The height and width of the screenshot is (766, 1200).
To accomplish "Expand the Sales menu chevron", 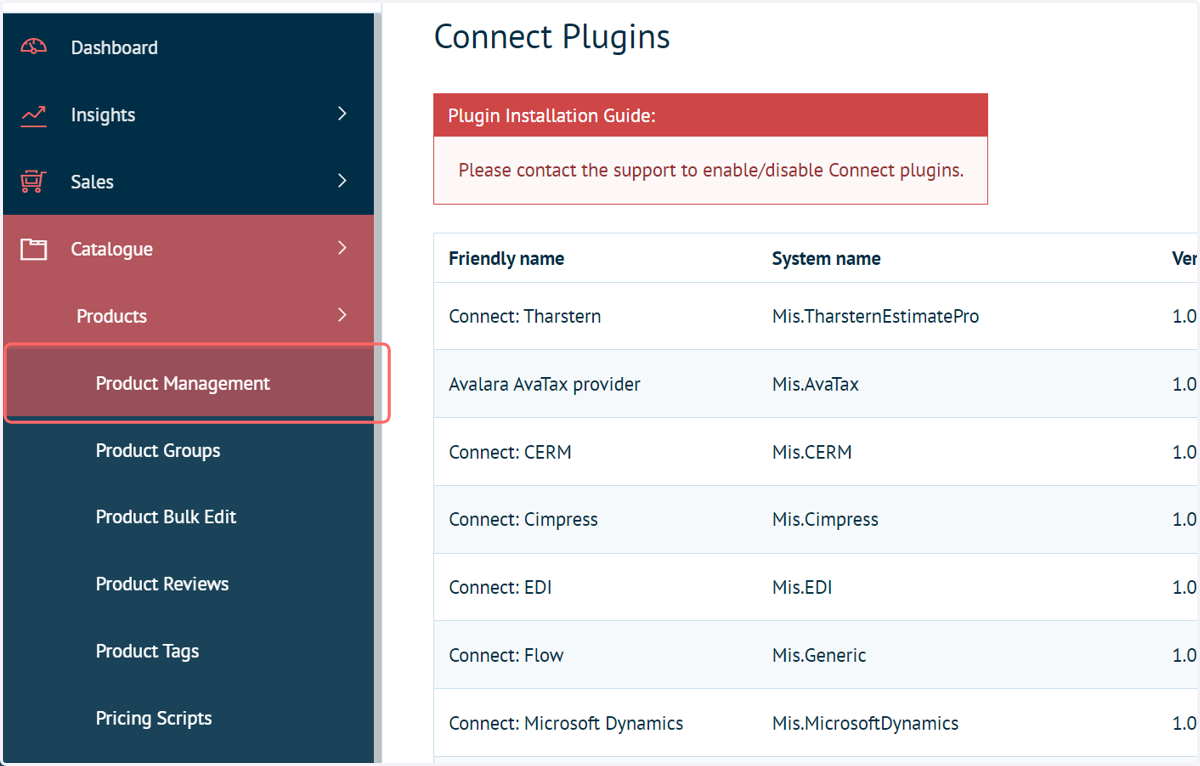I will tap(342, 181).
